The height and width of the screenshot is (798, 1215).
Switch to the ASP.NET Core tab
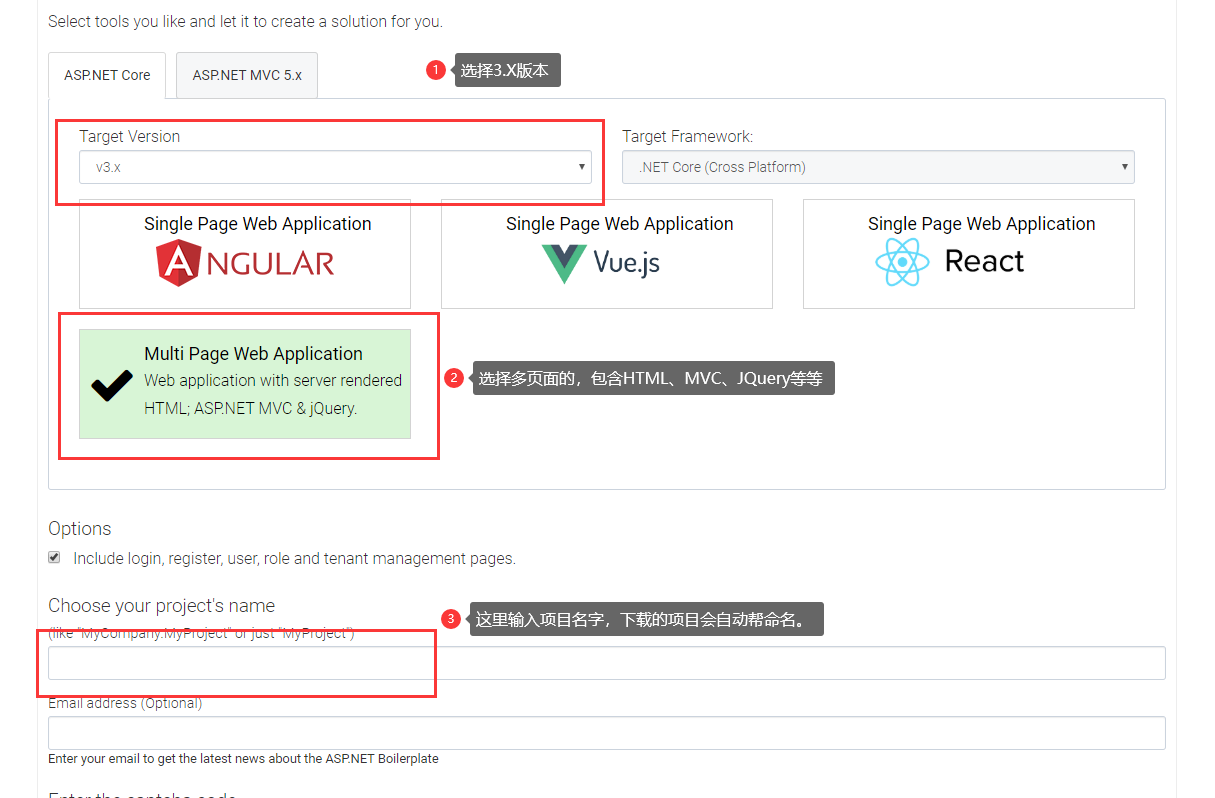coord(107,75)
